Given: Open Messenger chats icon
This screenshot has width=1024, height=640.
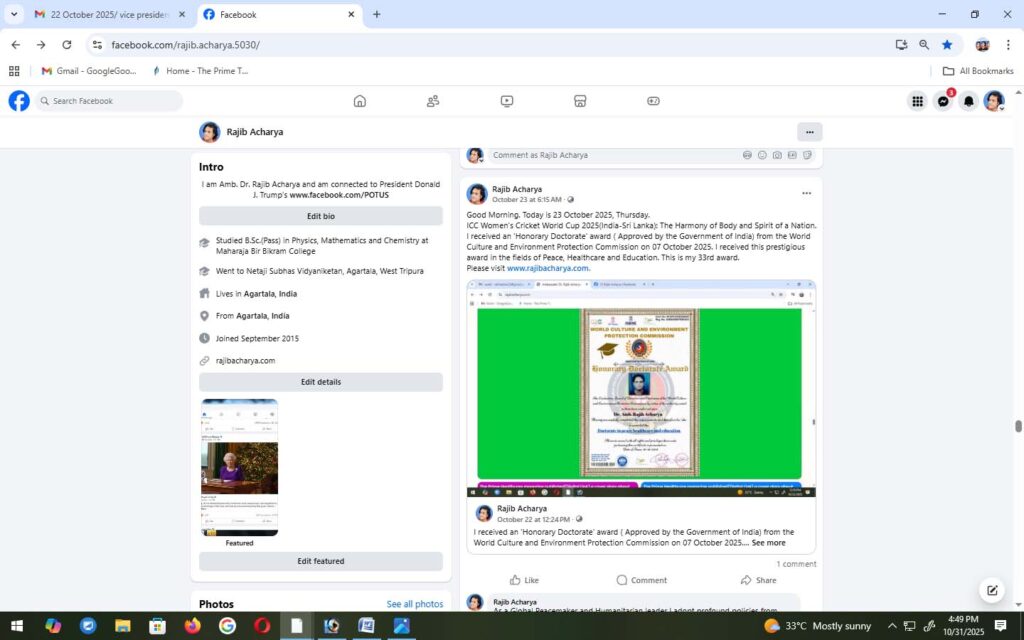Looking at the screenshot, I should point(943,101).
